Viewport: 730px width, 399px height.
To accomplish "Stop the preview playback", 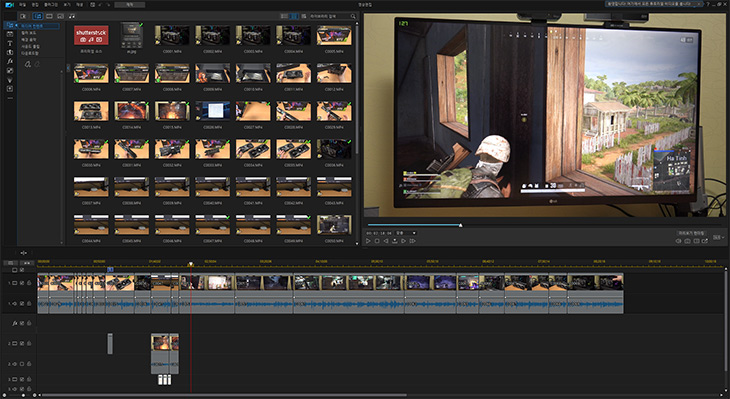I will [377, 241].
